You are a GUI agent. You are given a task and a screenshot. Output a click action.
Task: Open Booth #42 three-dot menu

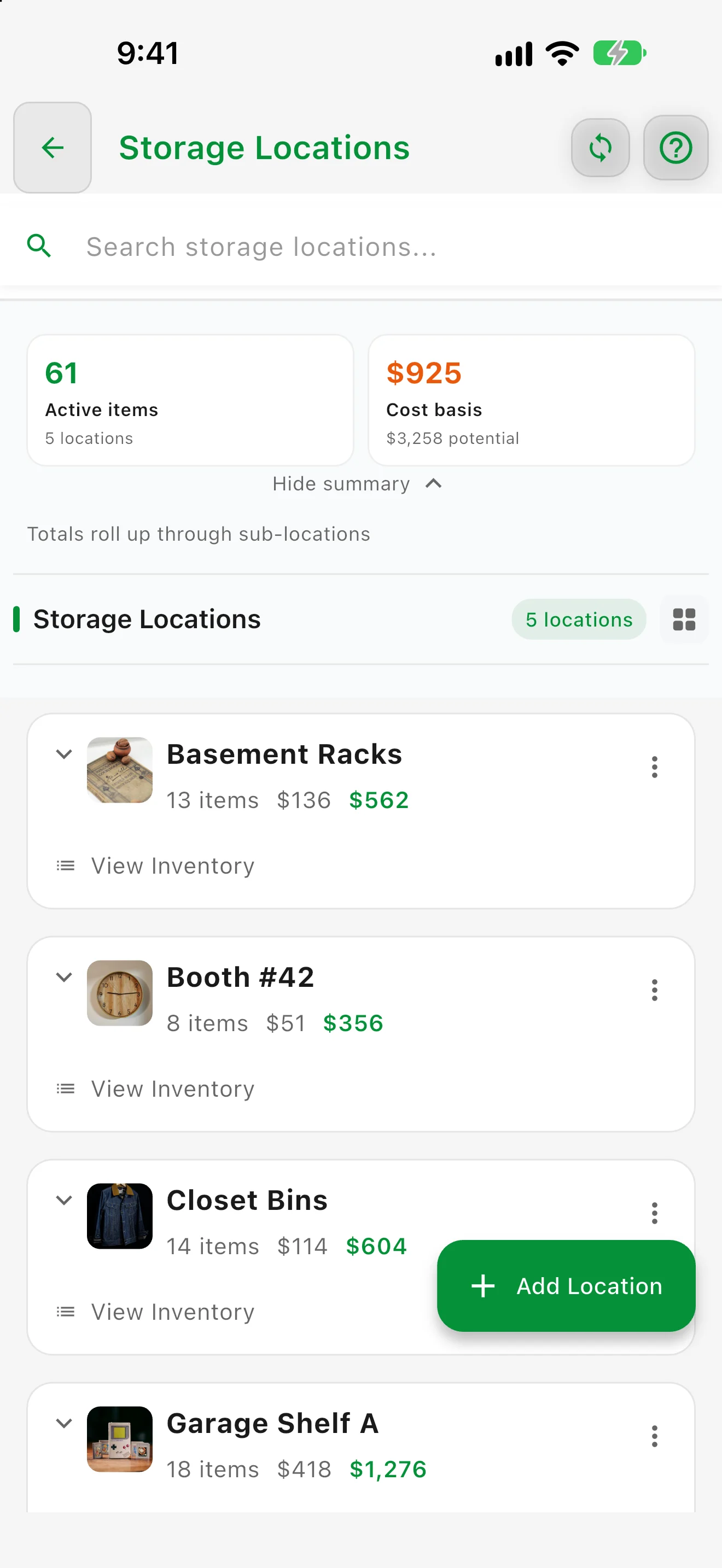click(654, 990)
